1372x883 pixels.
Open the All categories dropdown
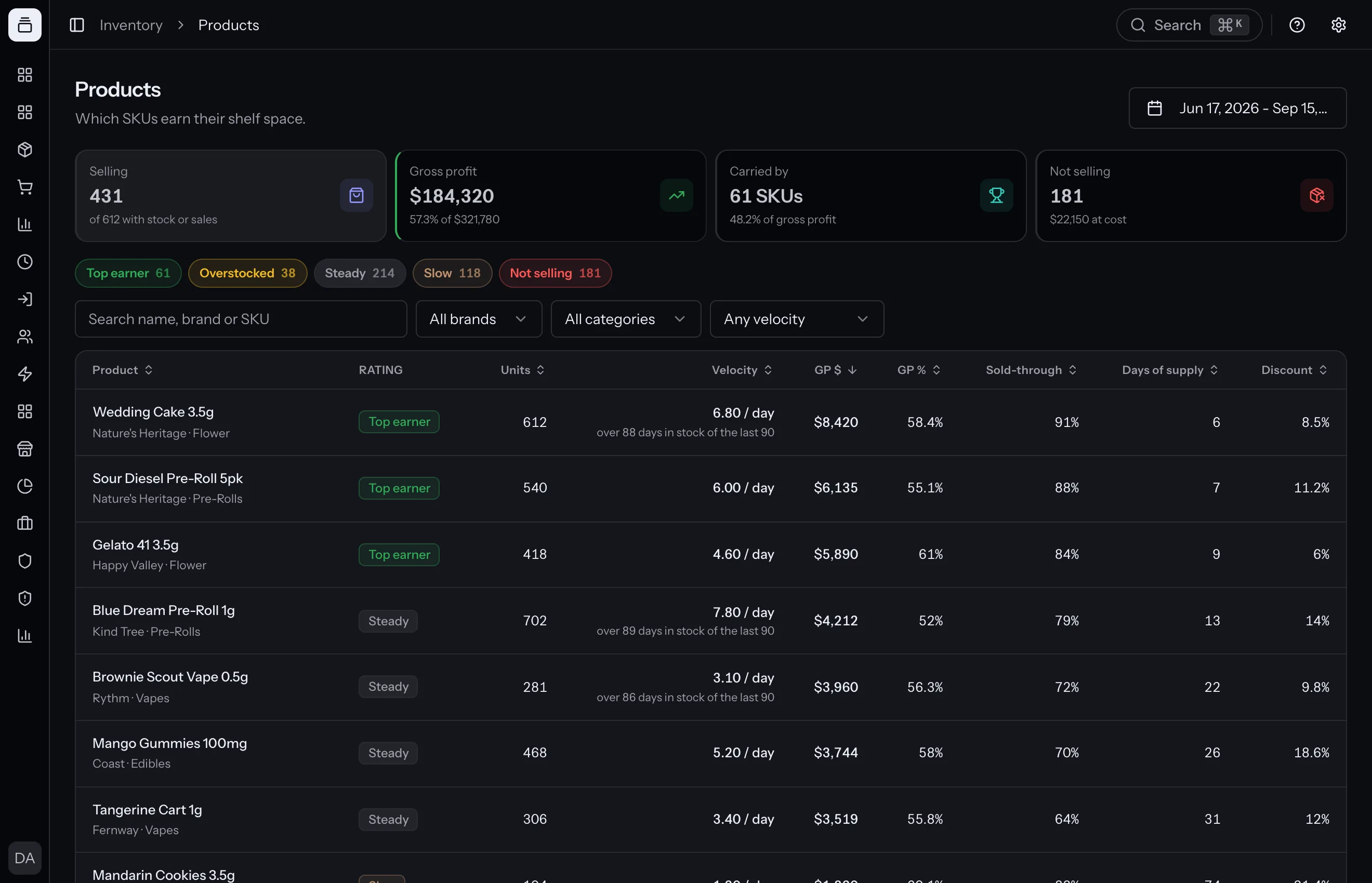(x=626, y=319)
